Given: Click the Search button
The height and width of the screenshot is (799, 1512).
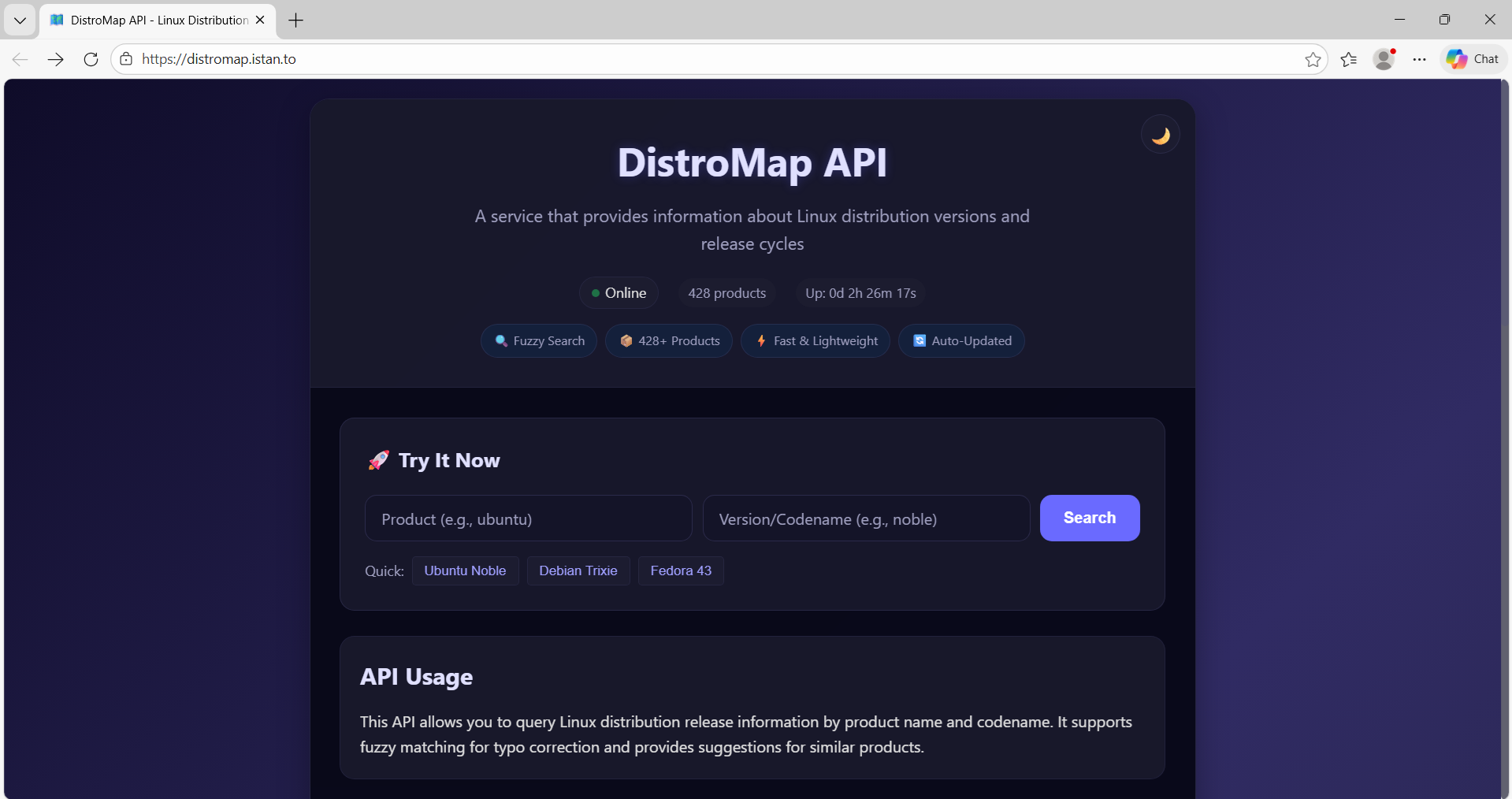Looking at the screenshot, I should click(1089, 518).
